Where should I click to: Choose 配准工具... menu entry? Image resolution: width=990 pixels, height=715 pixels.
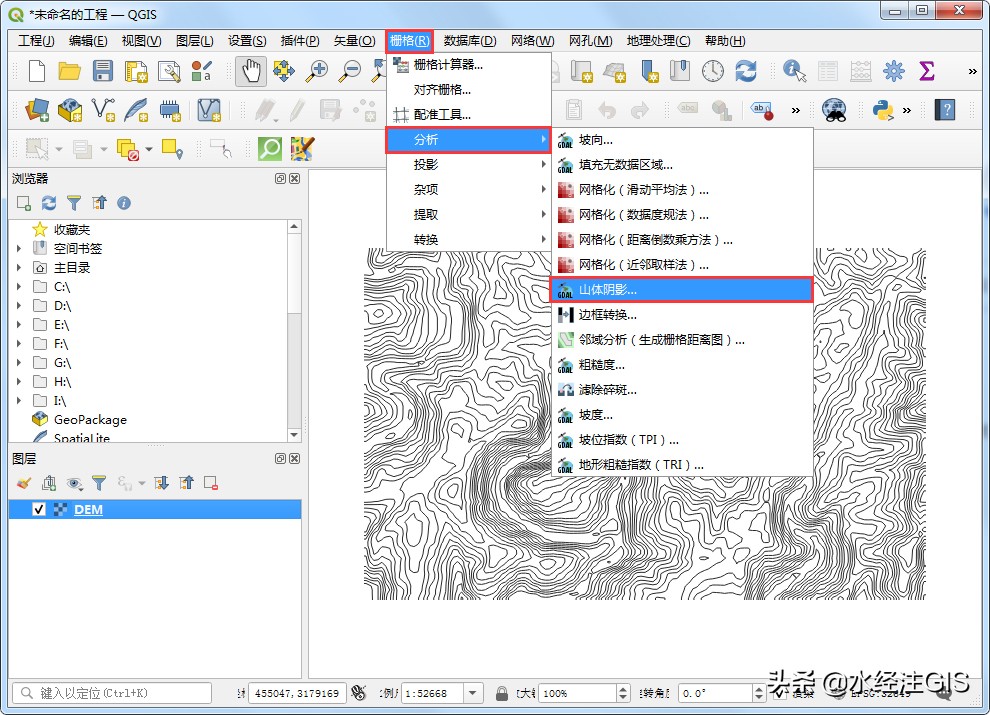pos(468,114)
